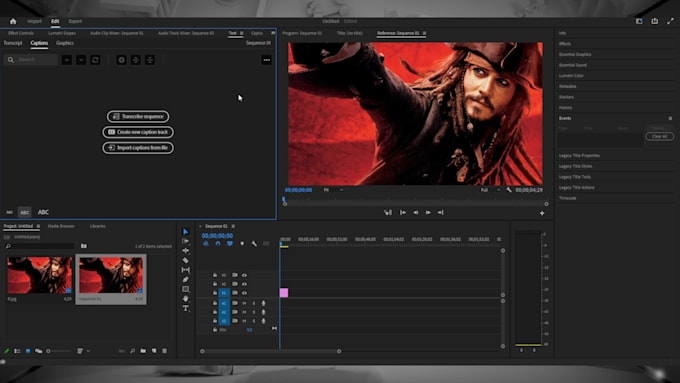Click Transcribe sequence button
This screenshot has height=383, width=680.
(138, 116)
